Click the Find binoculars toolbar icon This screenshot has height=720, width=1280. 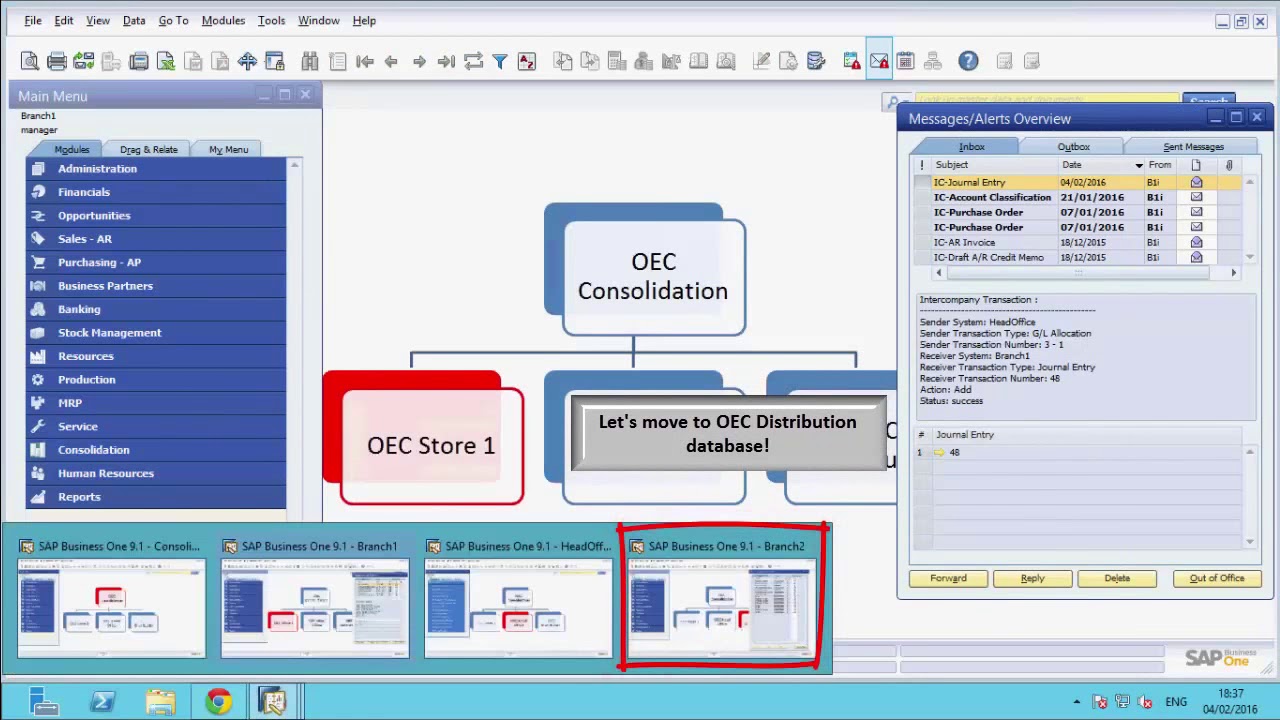click(x=310, y=62)
